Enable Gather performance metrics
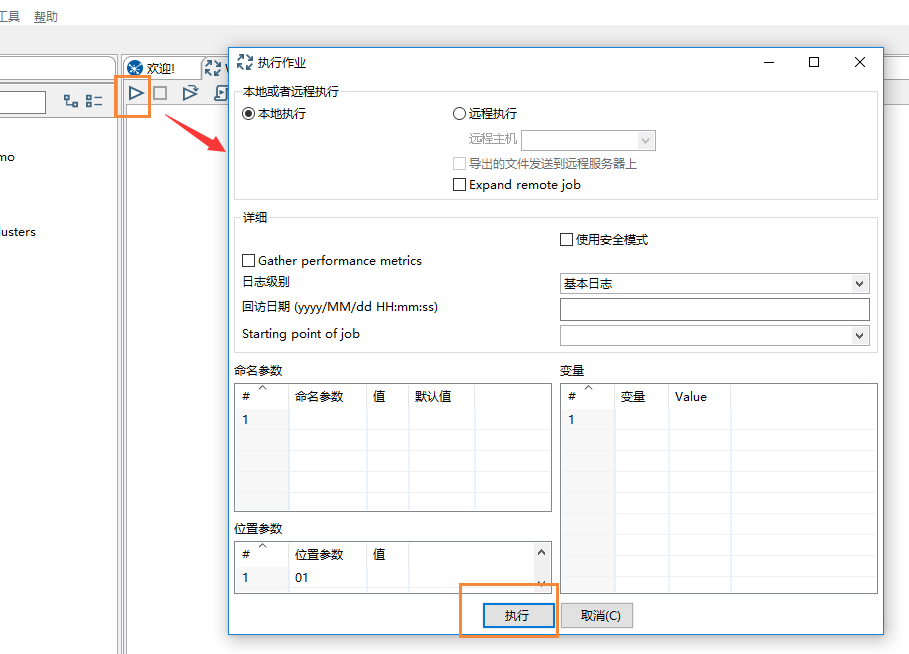The width and height of the screenshot is (909, 654). [x=247, y=260]
